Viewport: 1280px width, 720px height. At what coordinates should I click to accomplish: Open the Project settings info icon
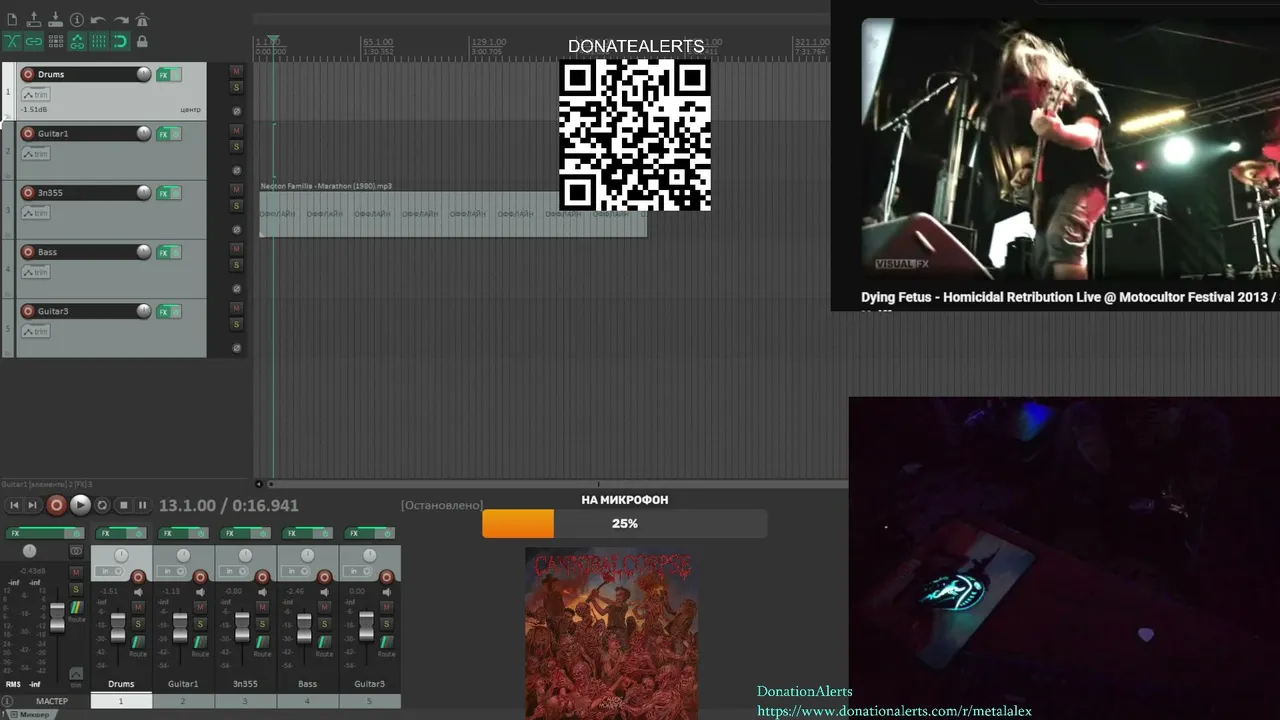[x=77, y=20]
